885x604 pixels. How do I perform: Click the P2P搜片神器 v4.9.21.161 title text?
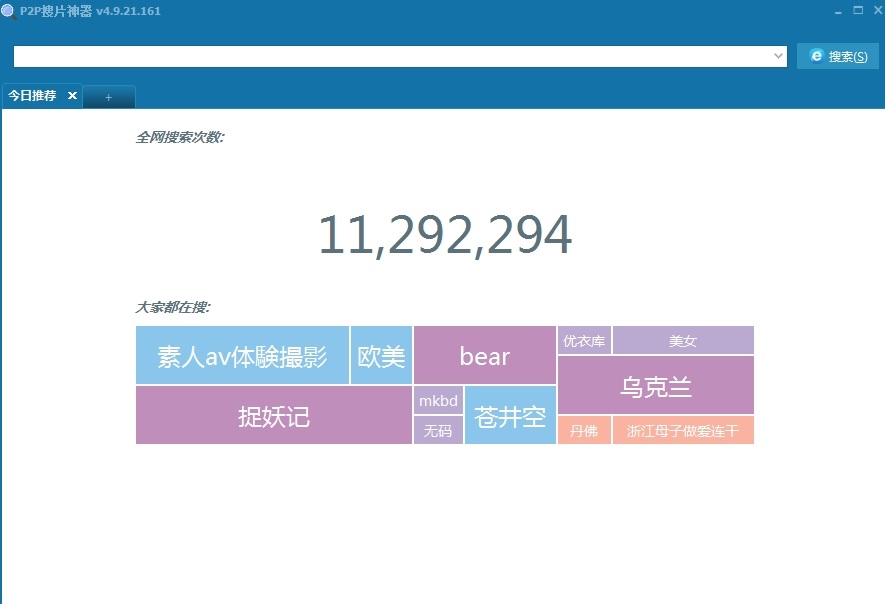(x=90, y=11)
